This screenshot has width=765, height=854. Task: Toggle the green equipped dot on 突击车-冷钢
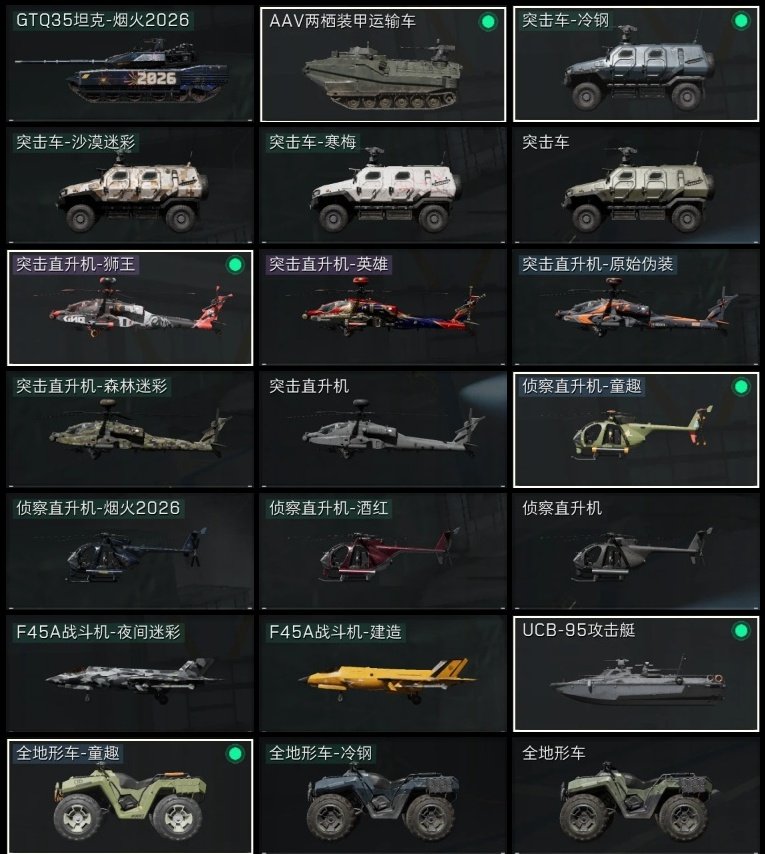pyautogui.click(x=740, y=21)
